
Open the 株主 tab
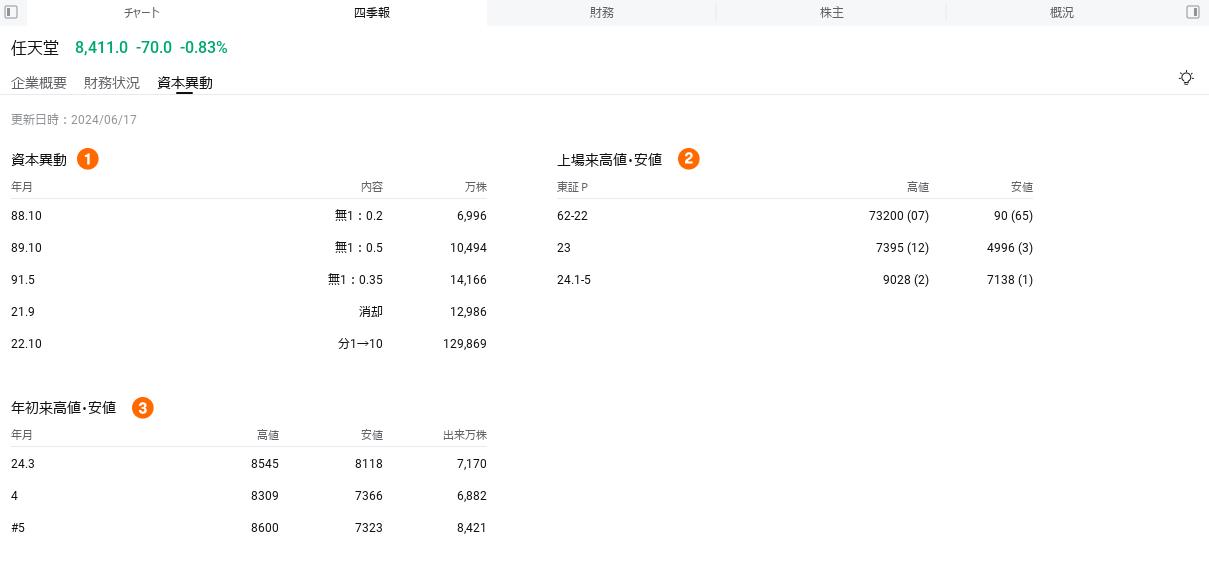832,13
